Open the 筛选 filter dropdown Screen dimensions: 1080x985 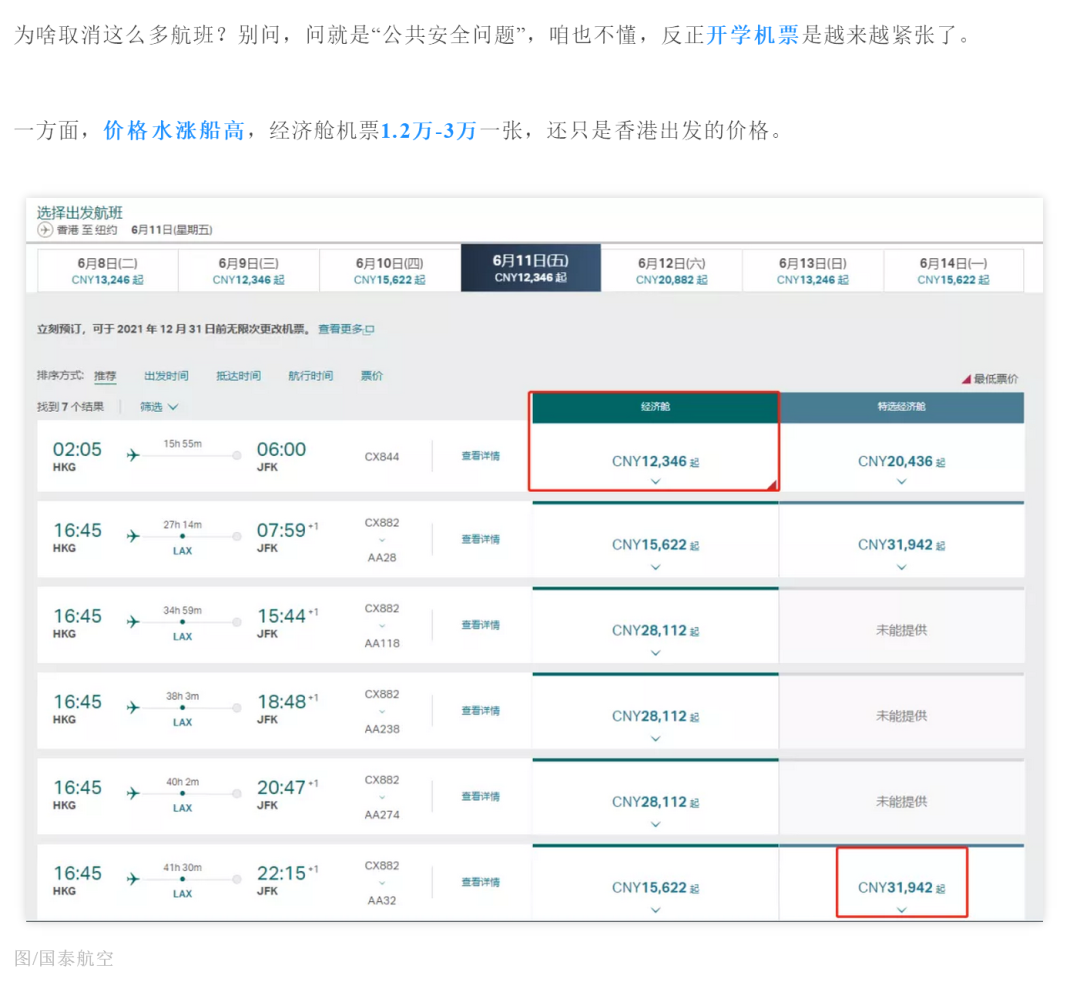(x=159, y=407)
